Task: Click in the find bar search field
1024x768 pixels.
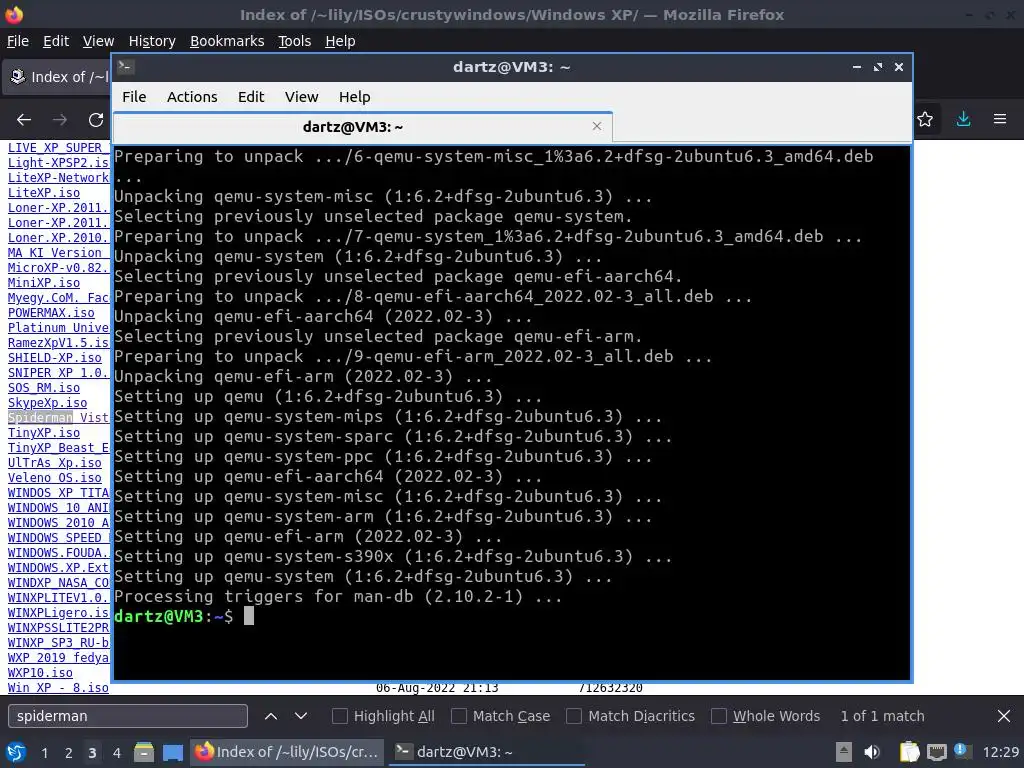Action: [128, 716]
